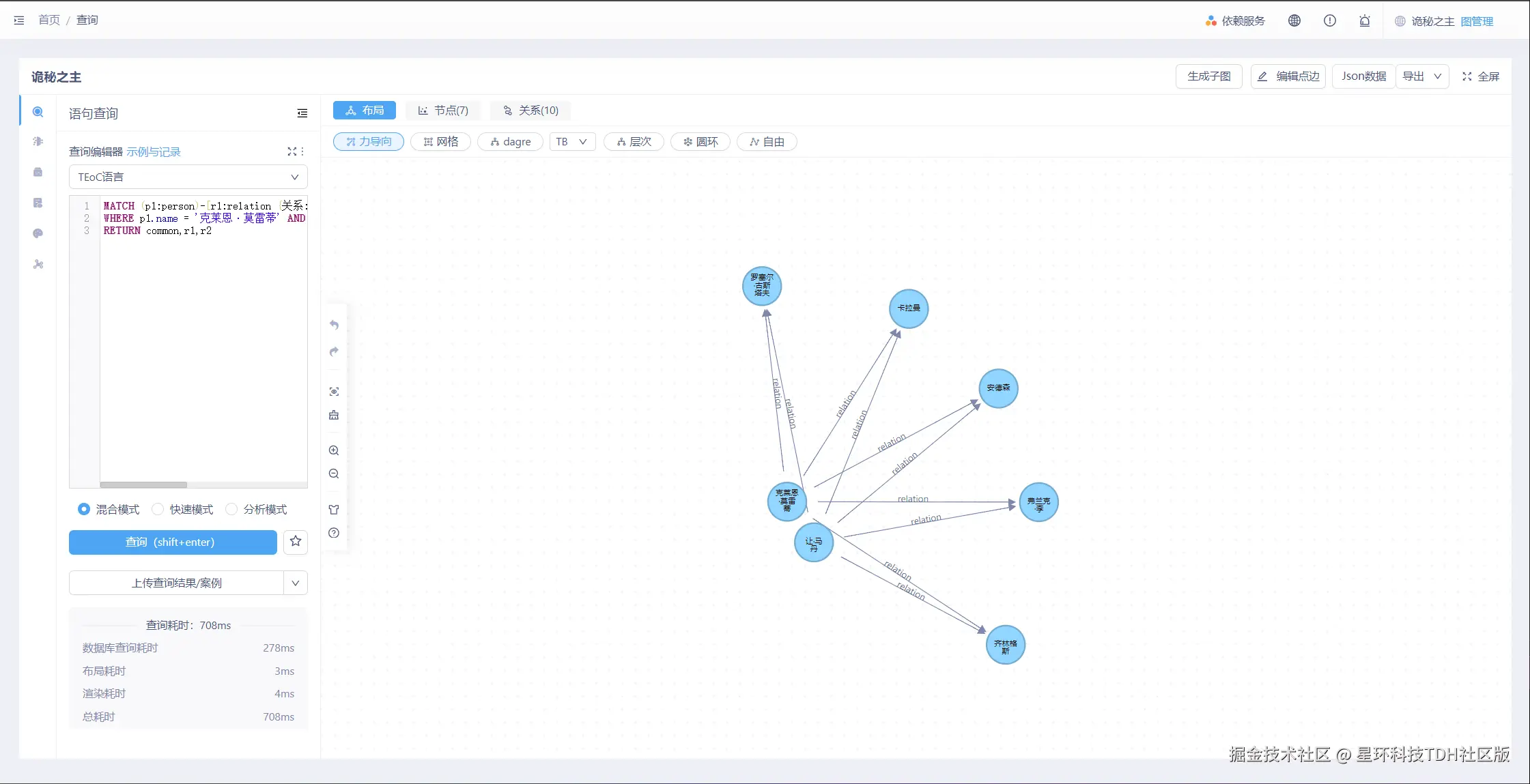
Task: Switch to the 关系(10) tab
Action: (x=530, y=111)
